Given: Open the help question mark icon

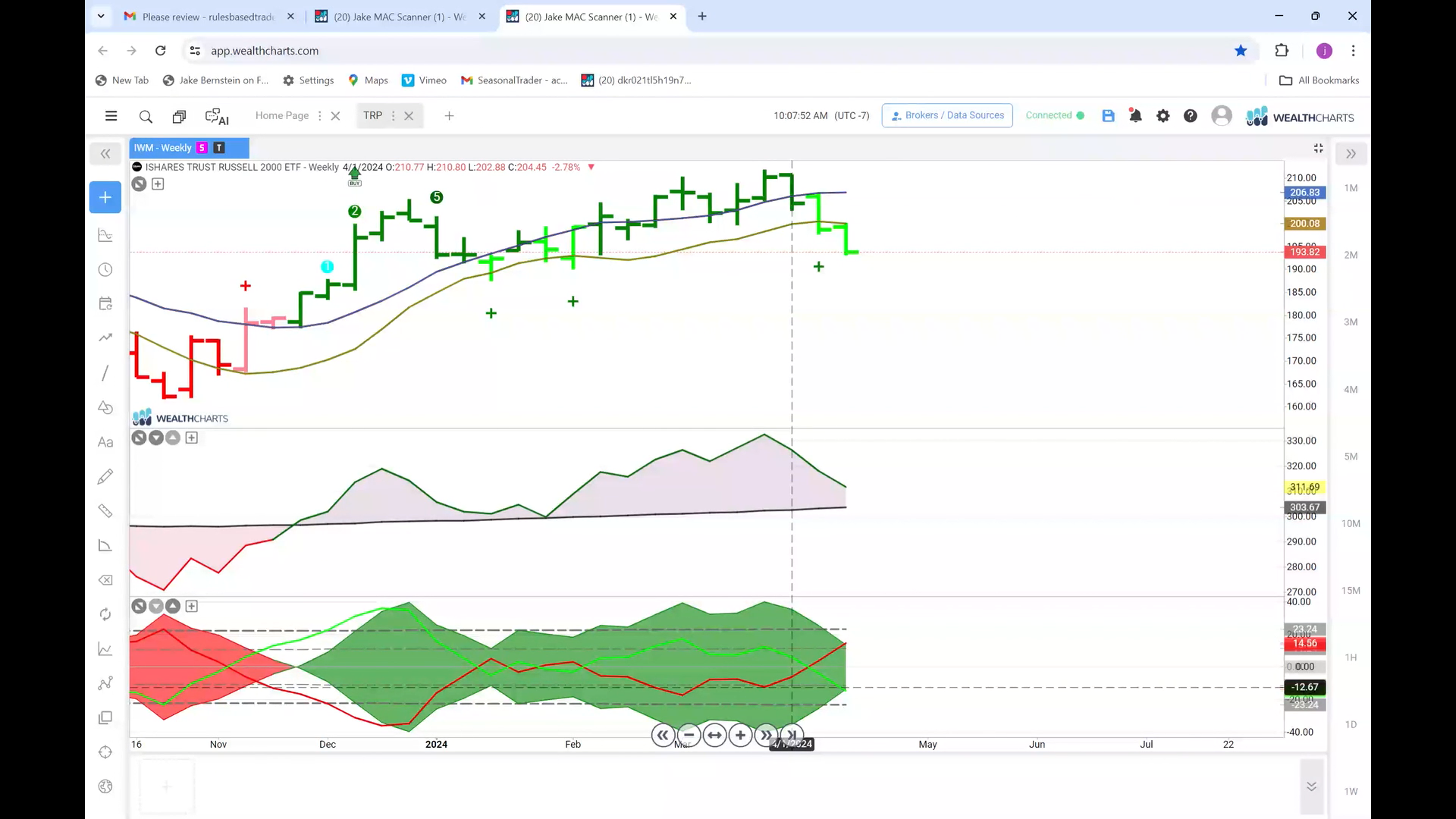Looking at the screenshot, I should coord(1191,116).
